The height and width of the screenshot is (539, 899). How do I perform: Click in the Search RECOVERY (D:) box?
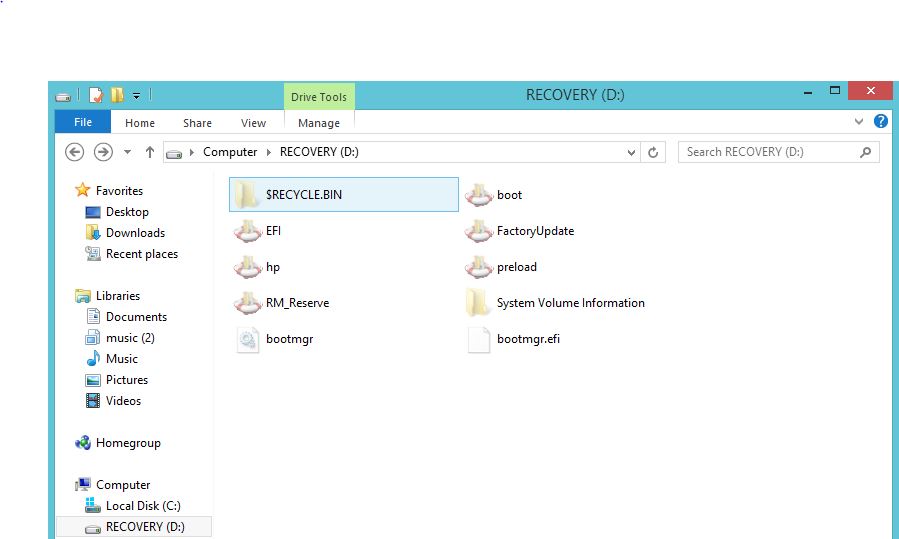point(768,152)
